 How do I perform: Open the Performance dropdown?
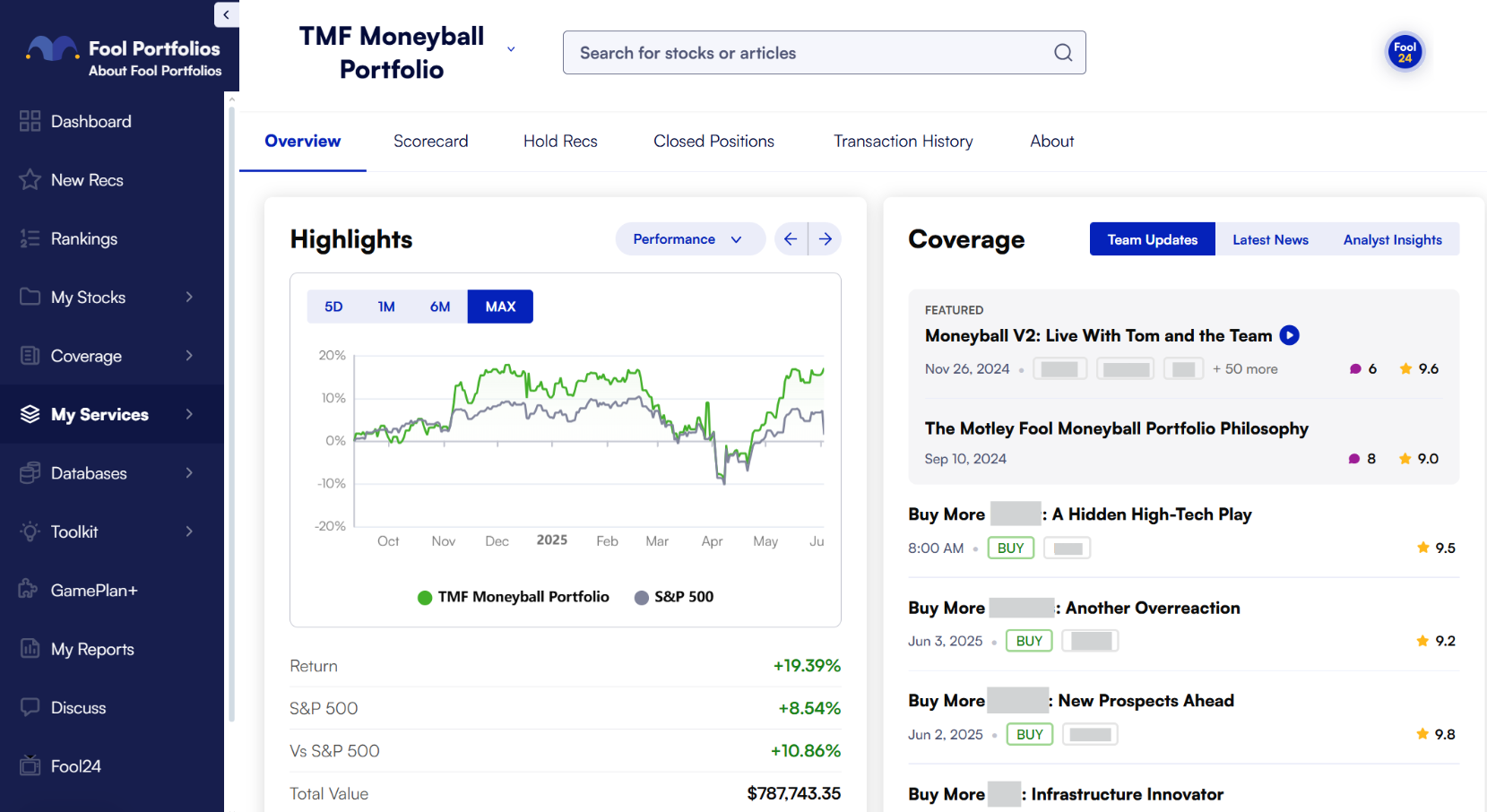690,238
